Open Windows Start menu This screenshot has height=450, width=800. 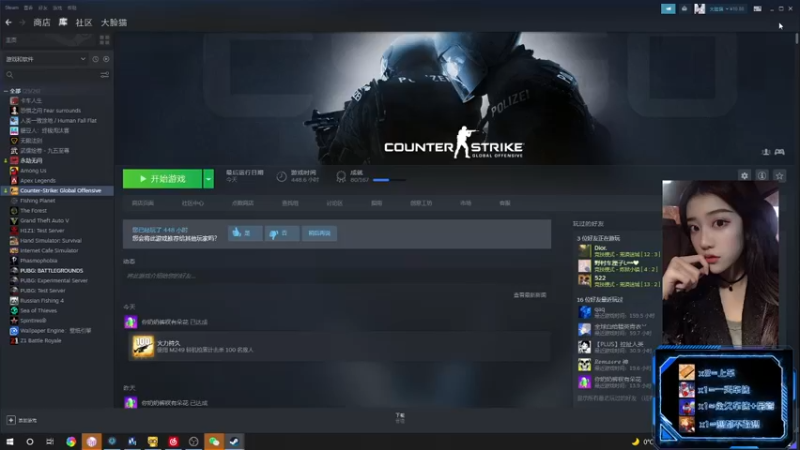10,441
